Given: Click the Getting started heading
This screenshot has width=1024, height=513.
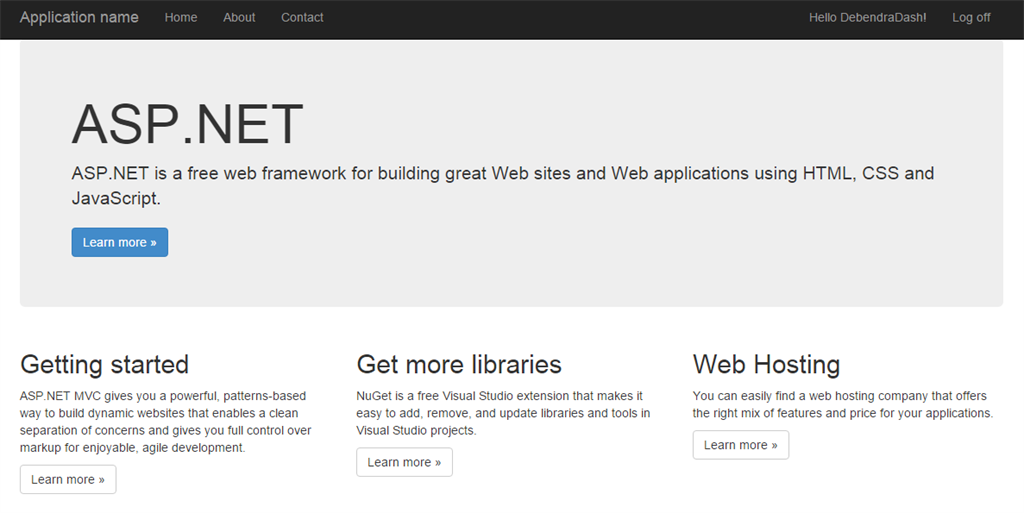Looking at the screenshot, I should point(104,364).
